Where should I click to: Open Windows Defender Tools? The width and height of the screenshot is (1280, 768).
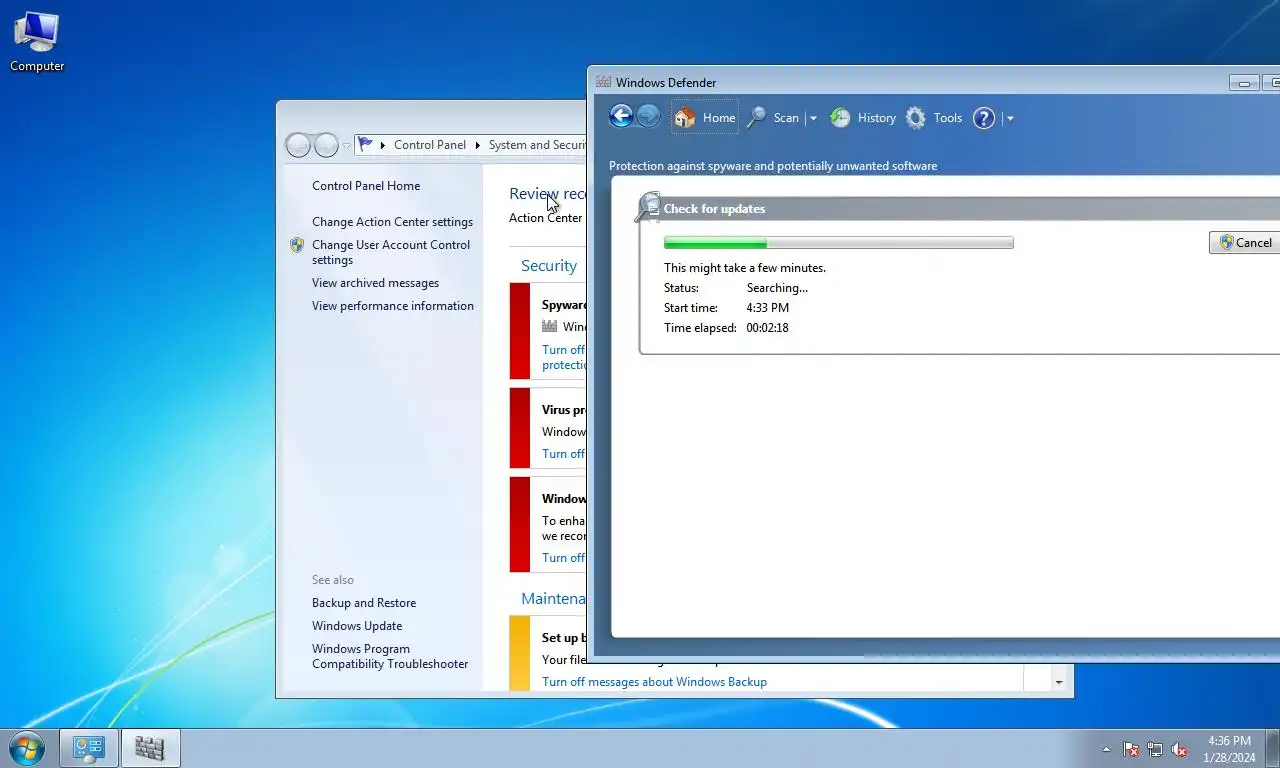[933, 118]
